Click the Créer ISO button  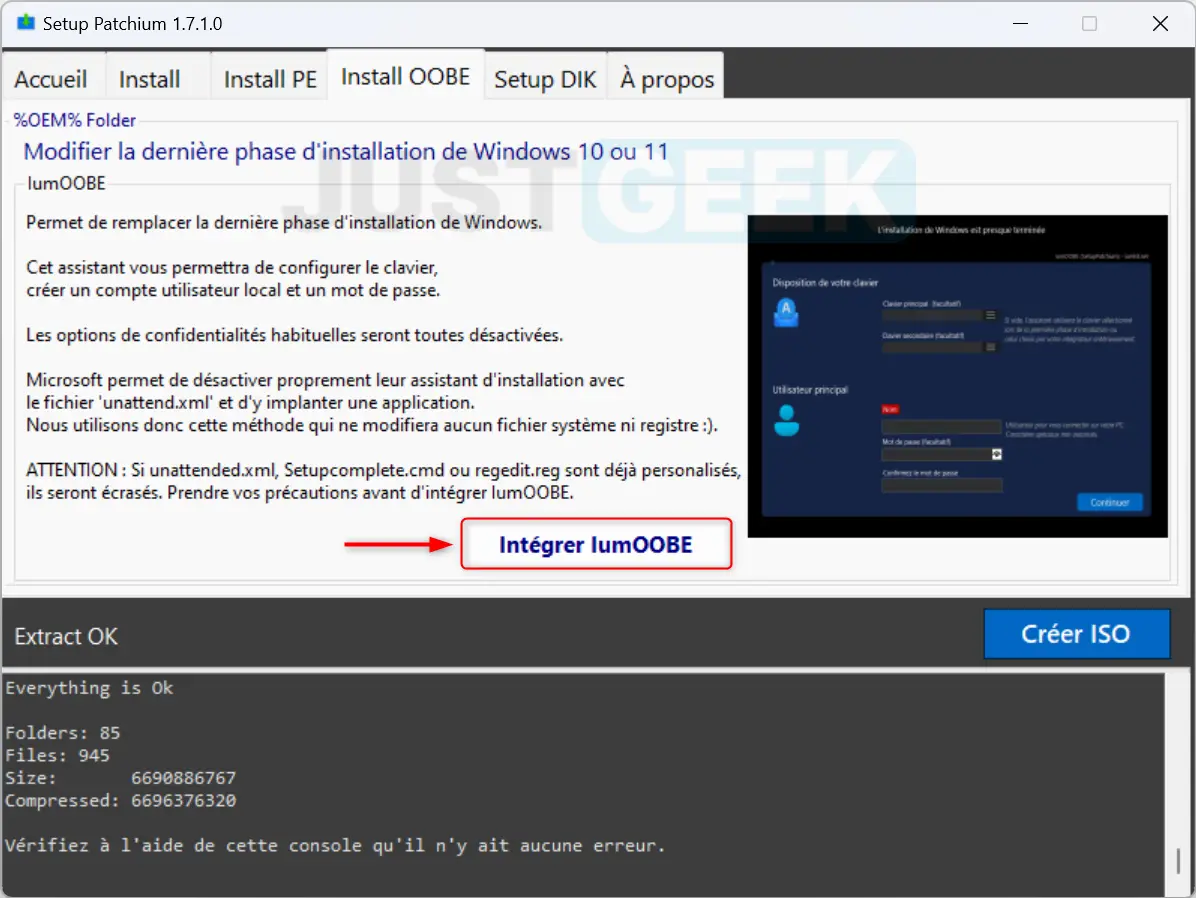coord(1075,633)
